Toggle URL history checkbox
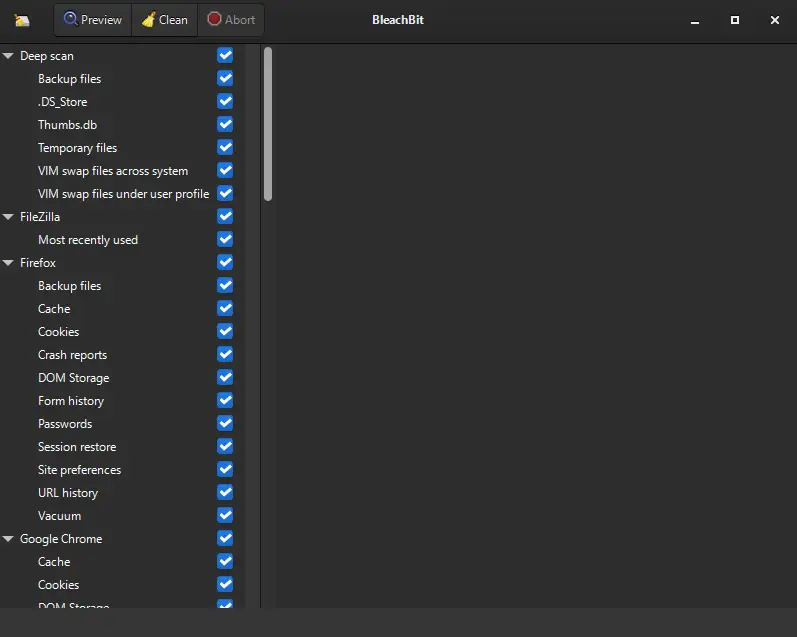 pyautogui.click(x=225, y=493)
